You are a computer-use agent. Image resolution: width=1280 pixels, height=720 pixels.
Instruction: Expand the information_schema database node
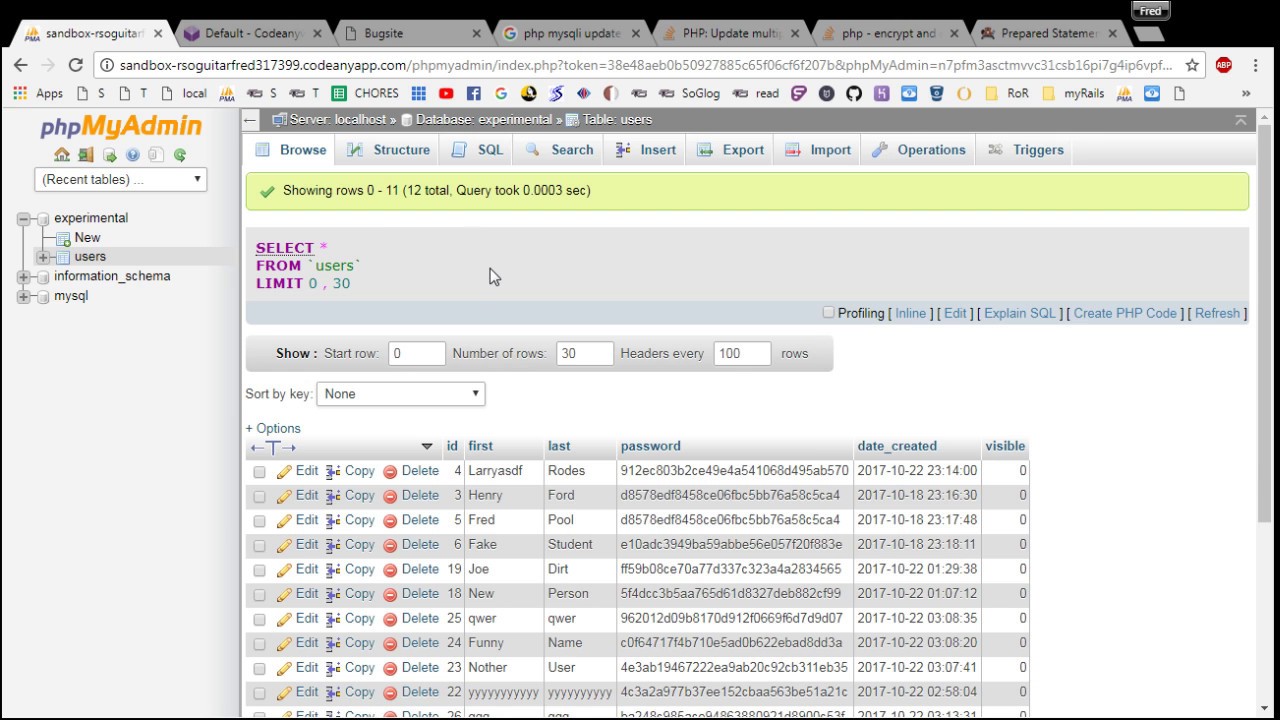pos(24,277)
